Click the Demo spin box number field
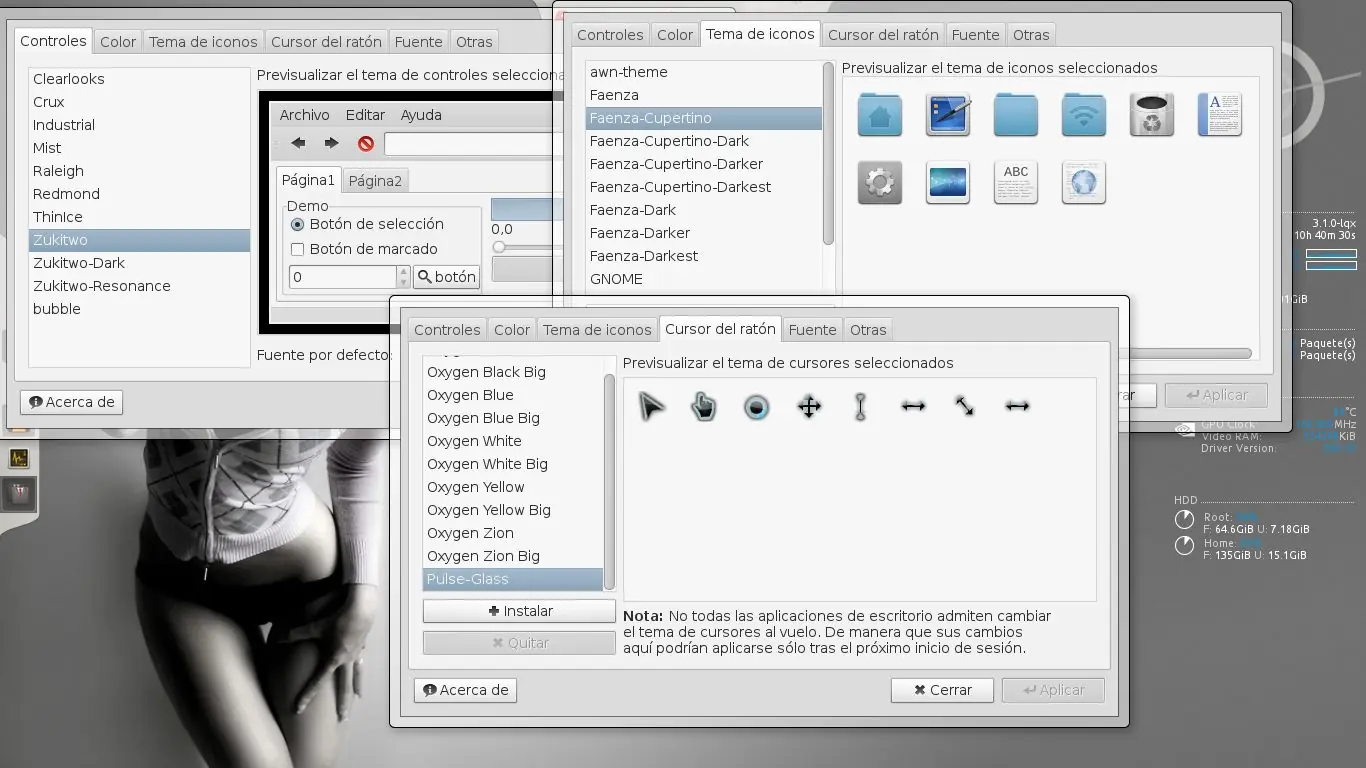This screenshot has width=1366, height=768. (x=343, y=277)
